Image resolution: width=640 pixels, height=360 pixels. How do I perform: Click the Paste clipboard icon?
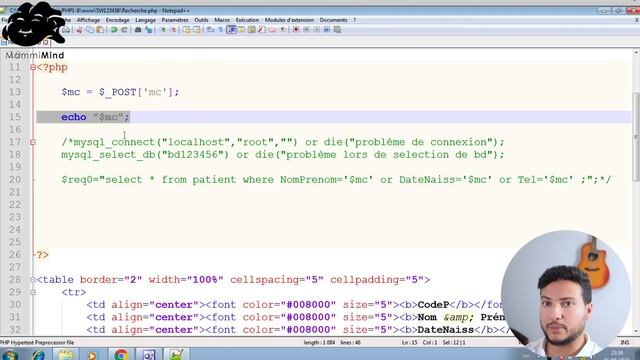click(100, 30)
